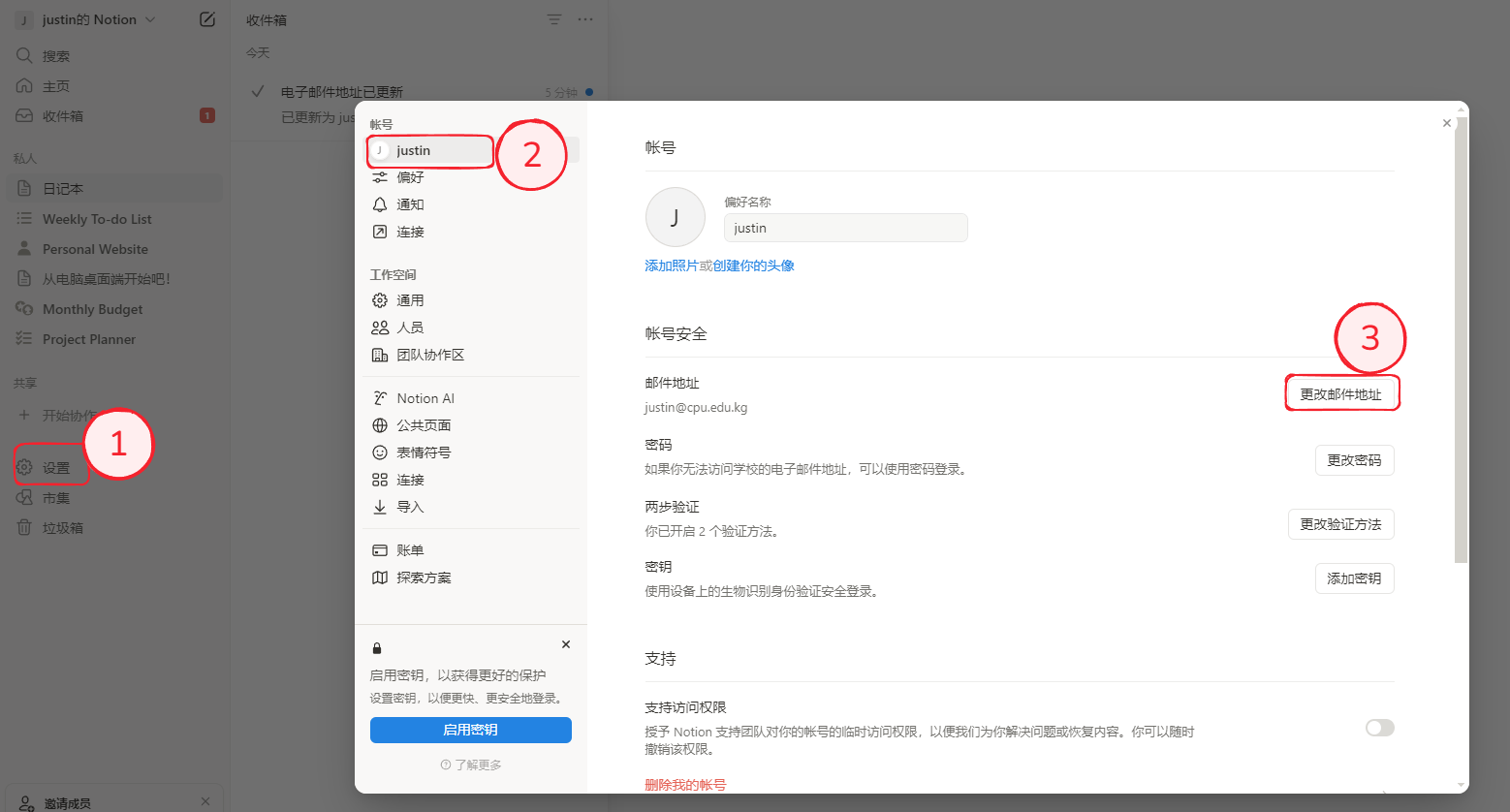Viewport: 1510px width, 812px height.
Task: Open 团队协作区 settings tab
Action: click(473, 355)
